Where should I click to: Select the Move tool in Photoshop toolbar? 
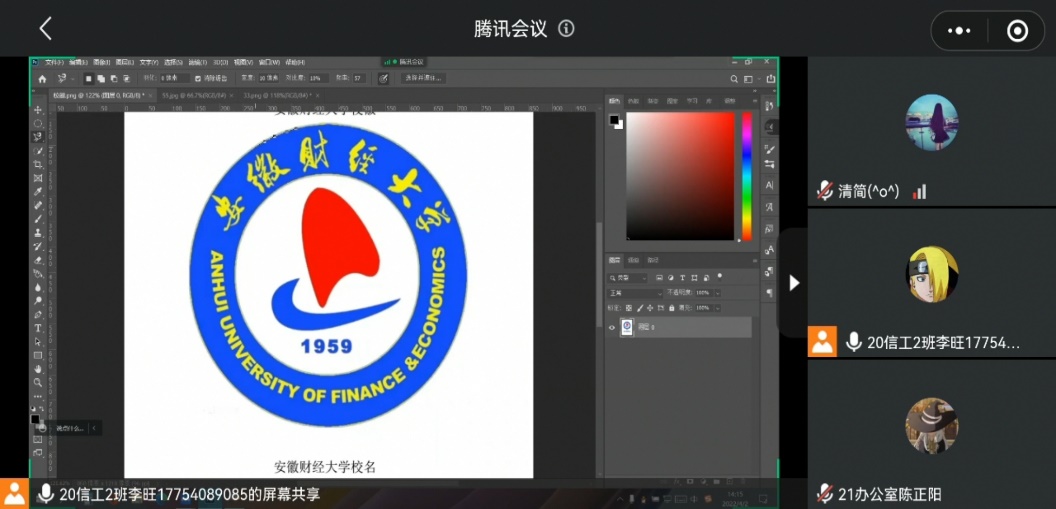38,110
